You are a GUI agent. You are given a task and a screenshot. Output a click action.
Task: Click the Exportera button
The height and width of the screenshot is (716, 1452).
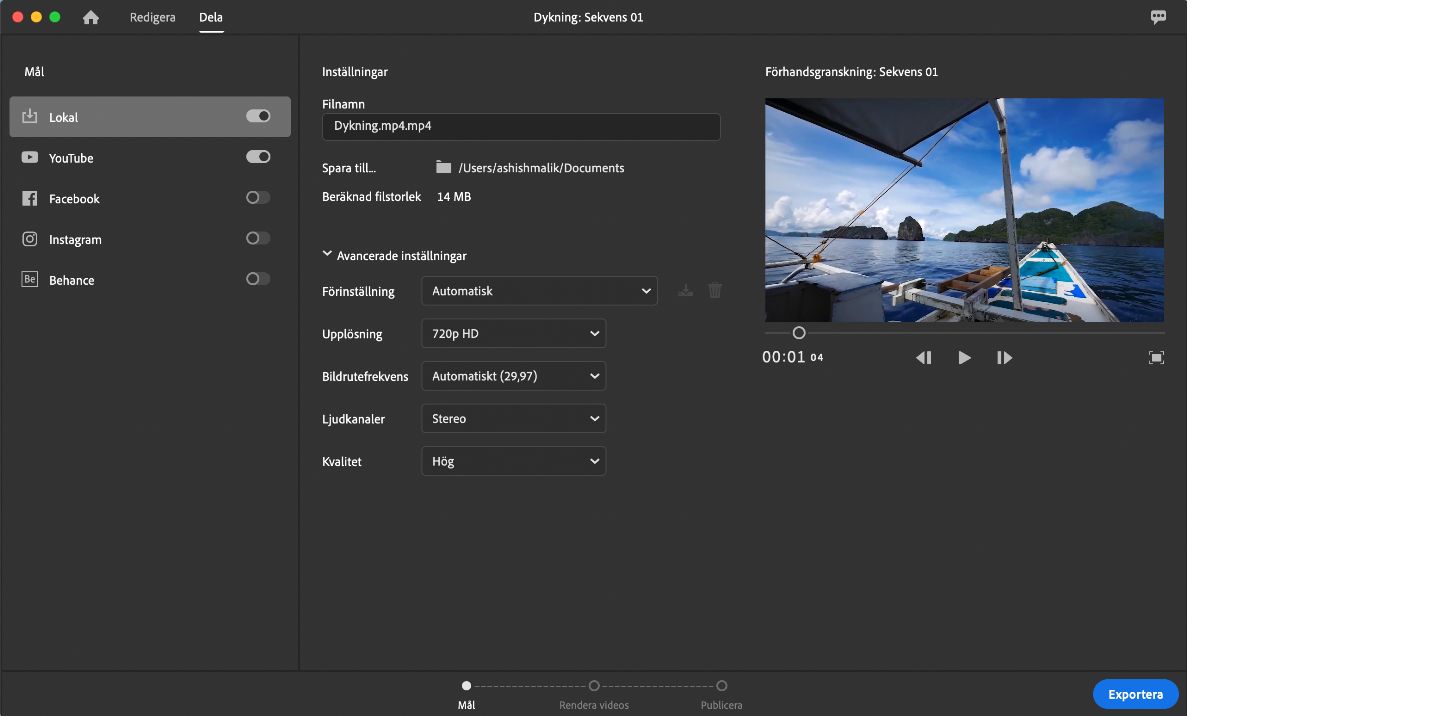click(x=1135, y=694)
